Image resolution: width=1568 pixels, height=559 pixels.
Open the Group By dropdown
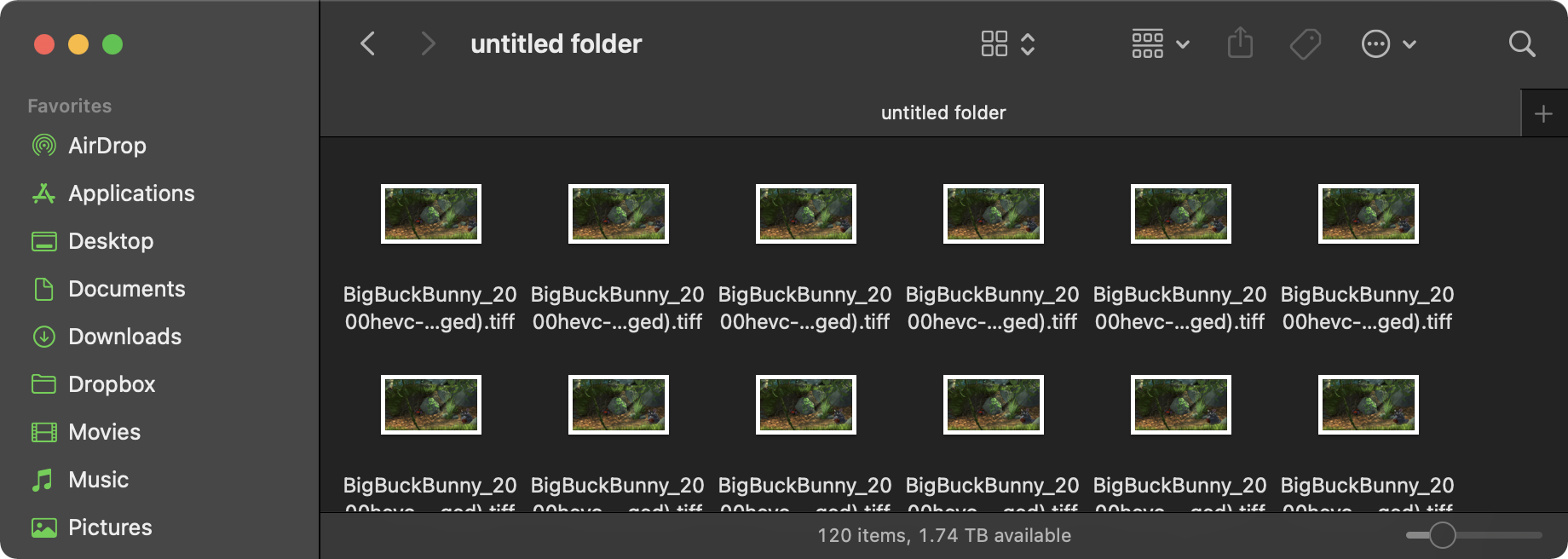(1160, 43)
